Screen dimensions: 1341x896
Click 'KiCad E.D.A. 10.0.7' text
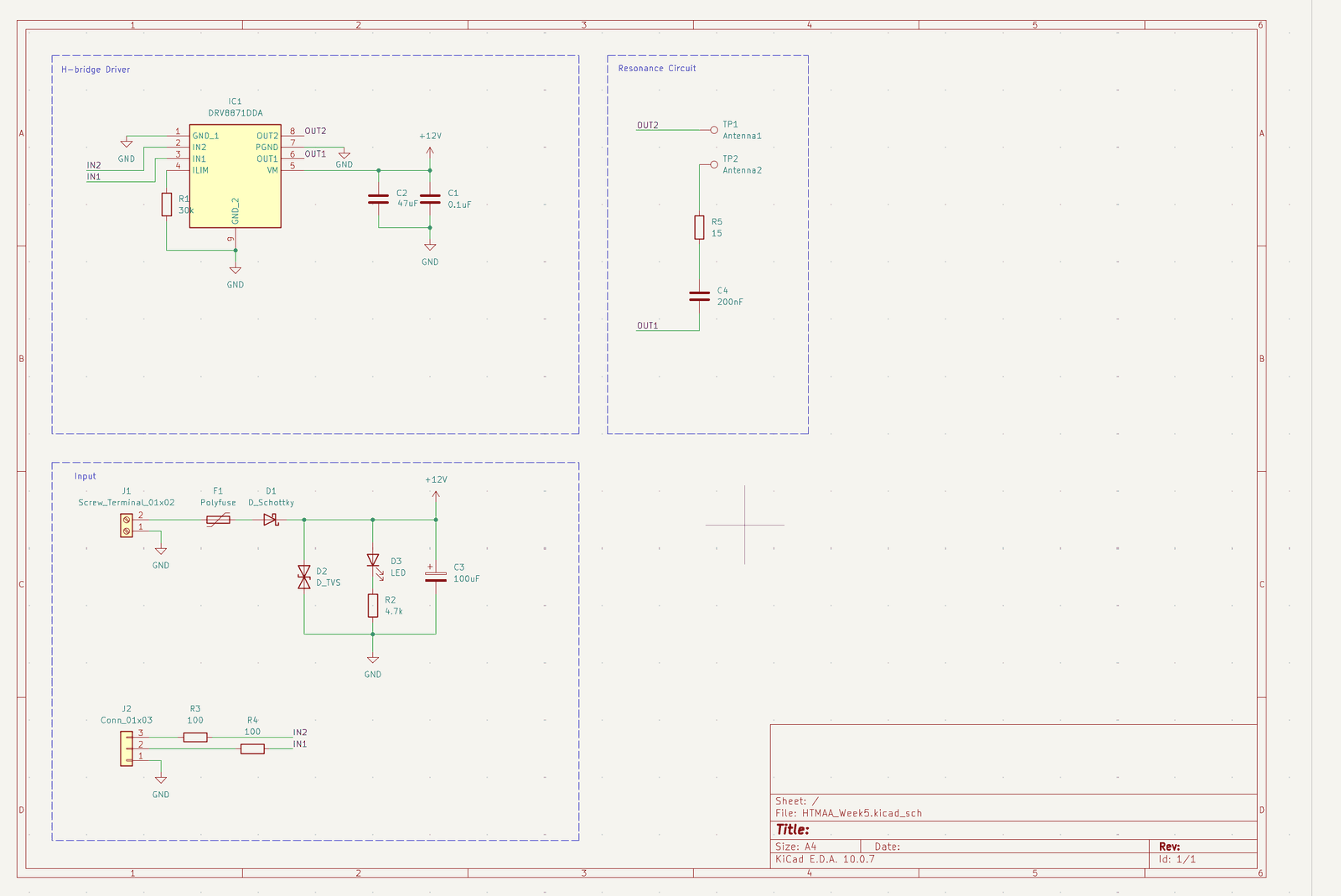click(x=825, y=859)
